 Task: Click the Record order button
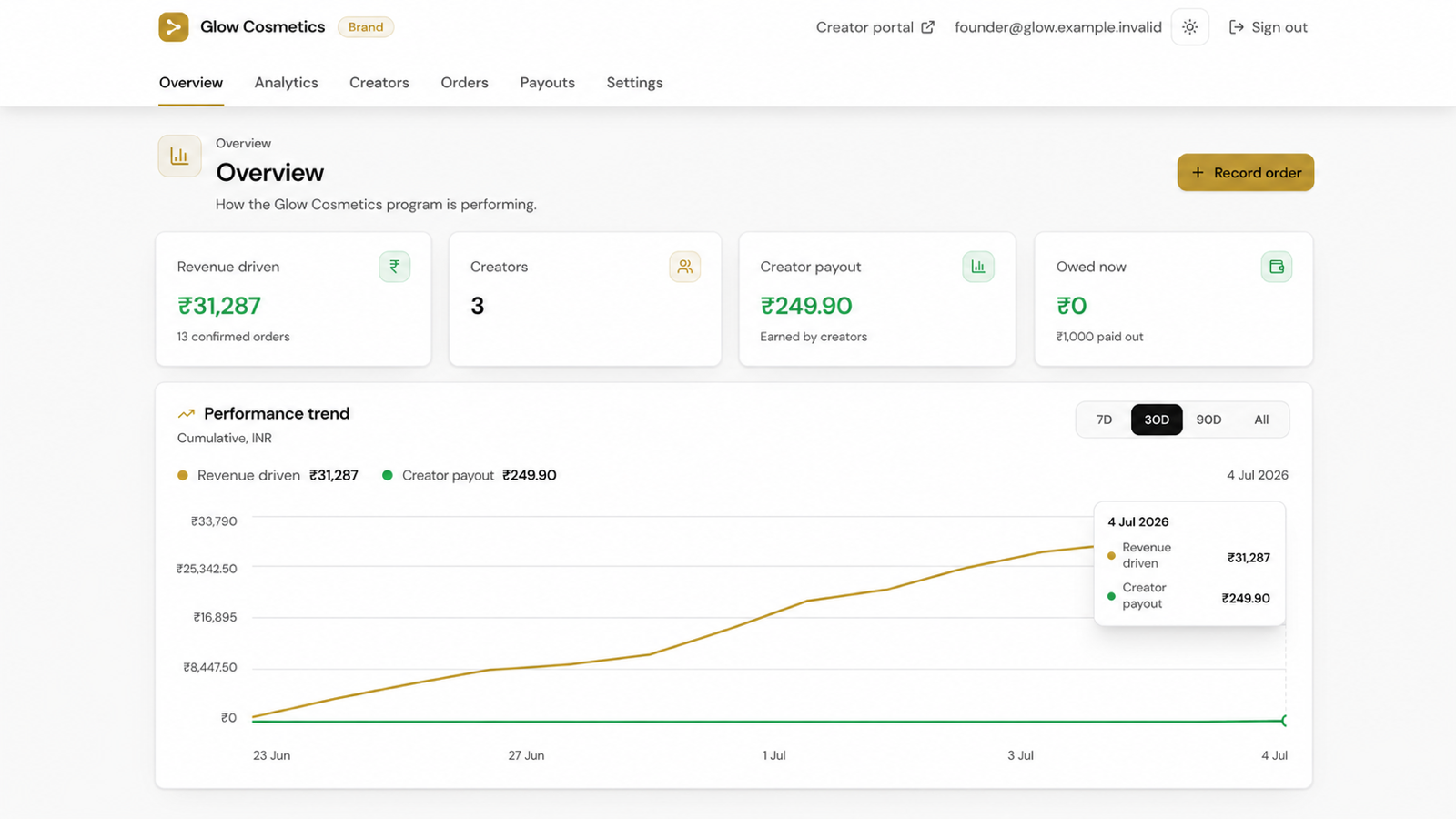point(1246,173)
